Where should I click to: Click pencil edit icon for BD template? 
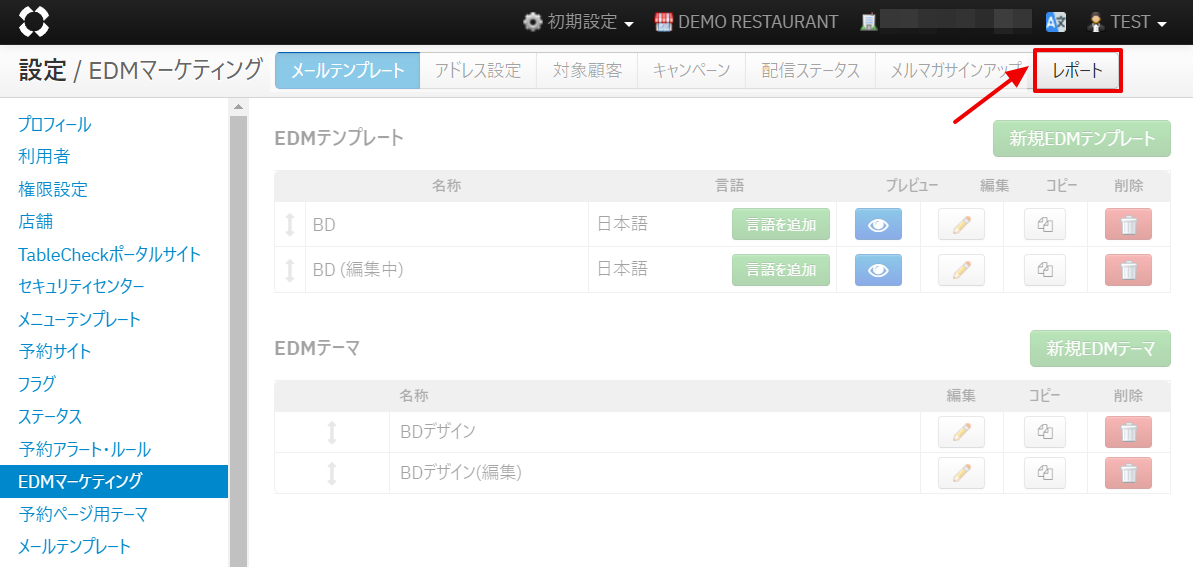(961, 225)
